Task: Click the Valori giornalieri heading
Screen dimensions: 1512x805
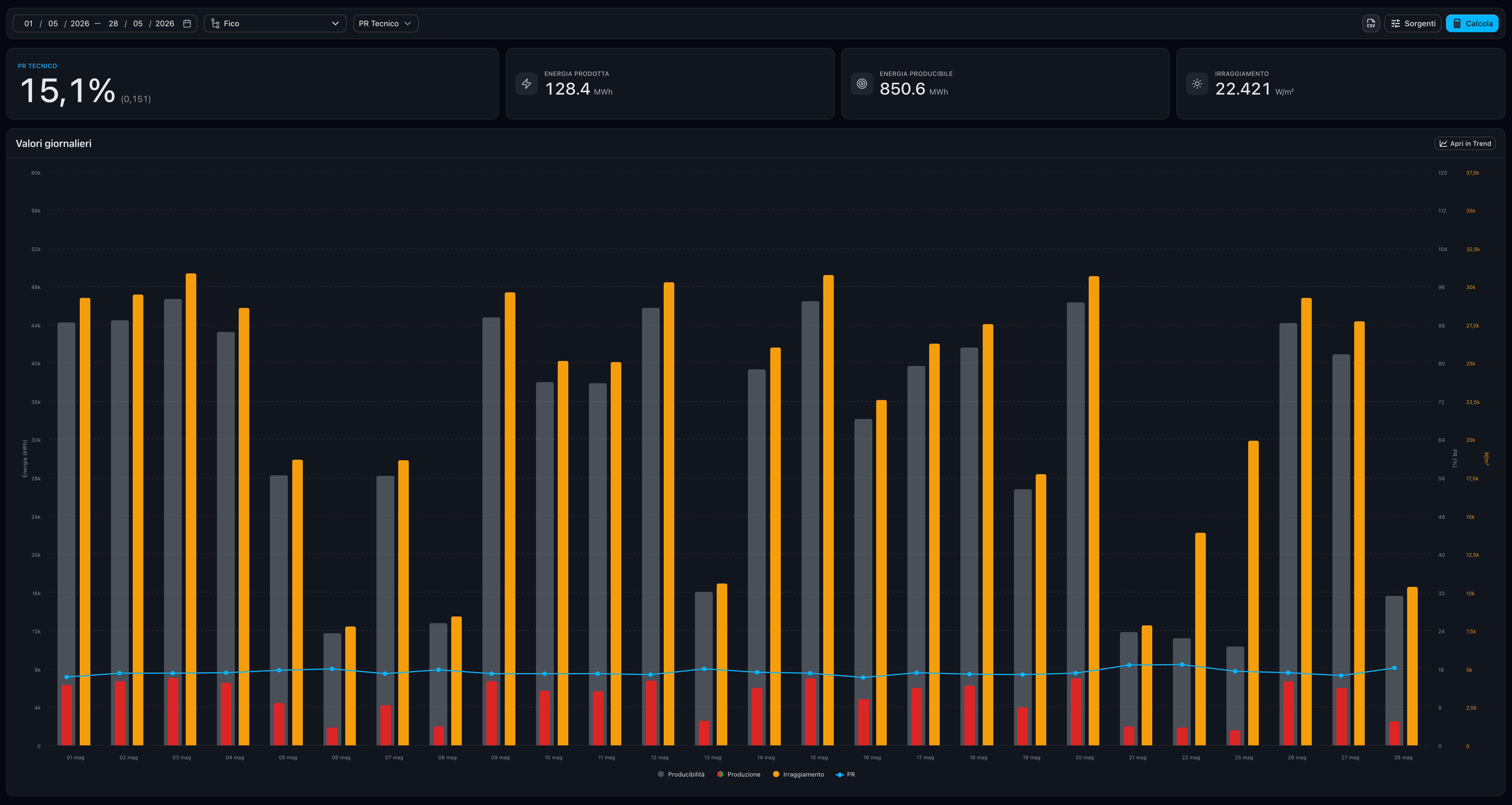Action: pyautogui.click(x=54, y=143)
